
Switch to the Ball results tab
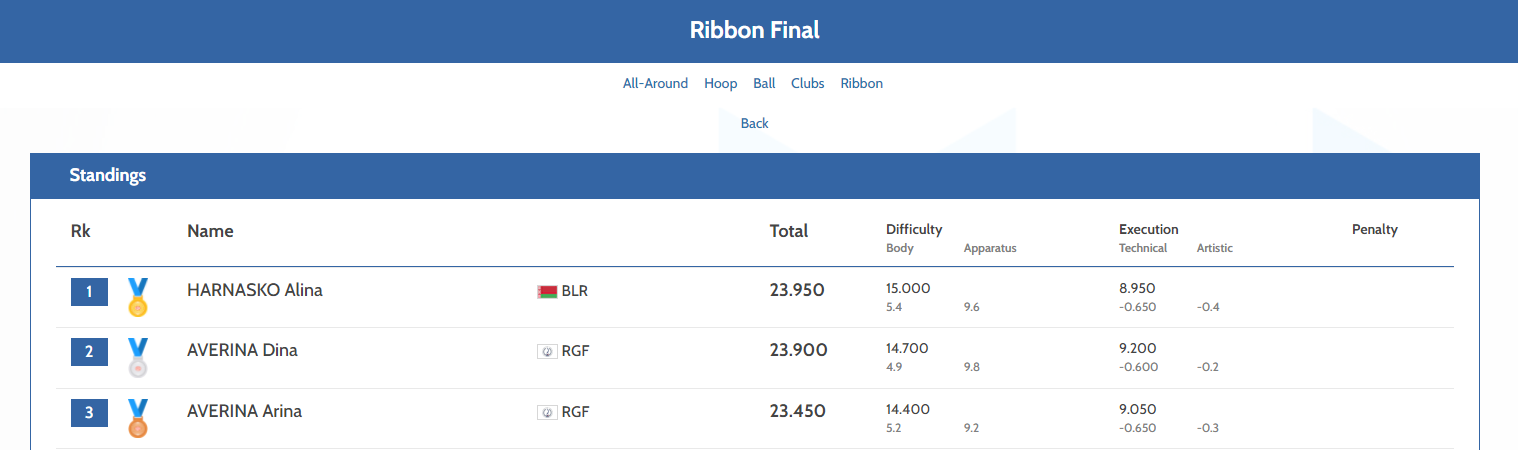point(764,84)
